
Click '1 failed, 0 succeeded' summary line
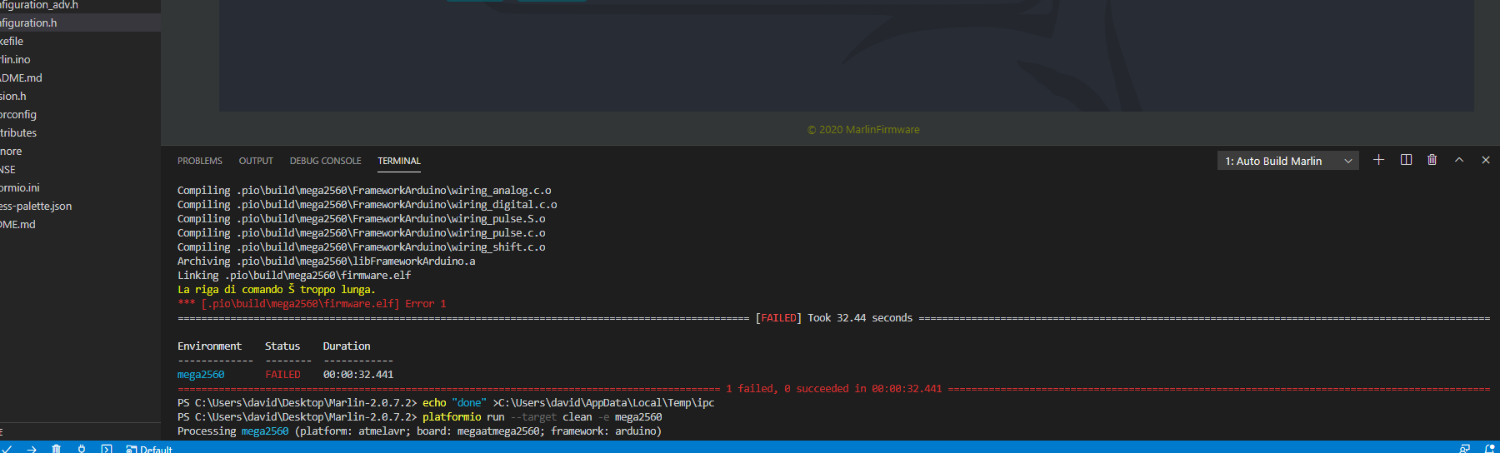tap(834, 388)
